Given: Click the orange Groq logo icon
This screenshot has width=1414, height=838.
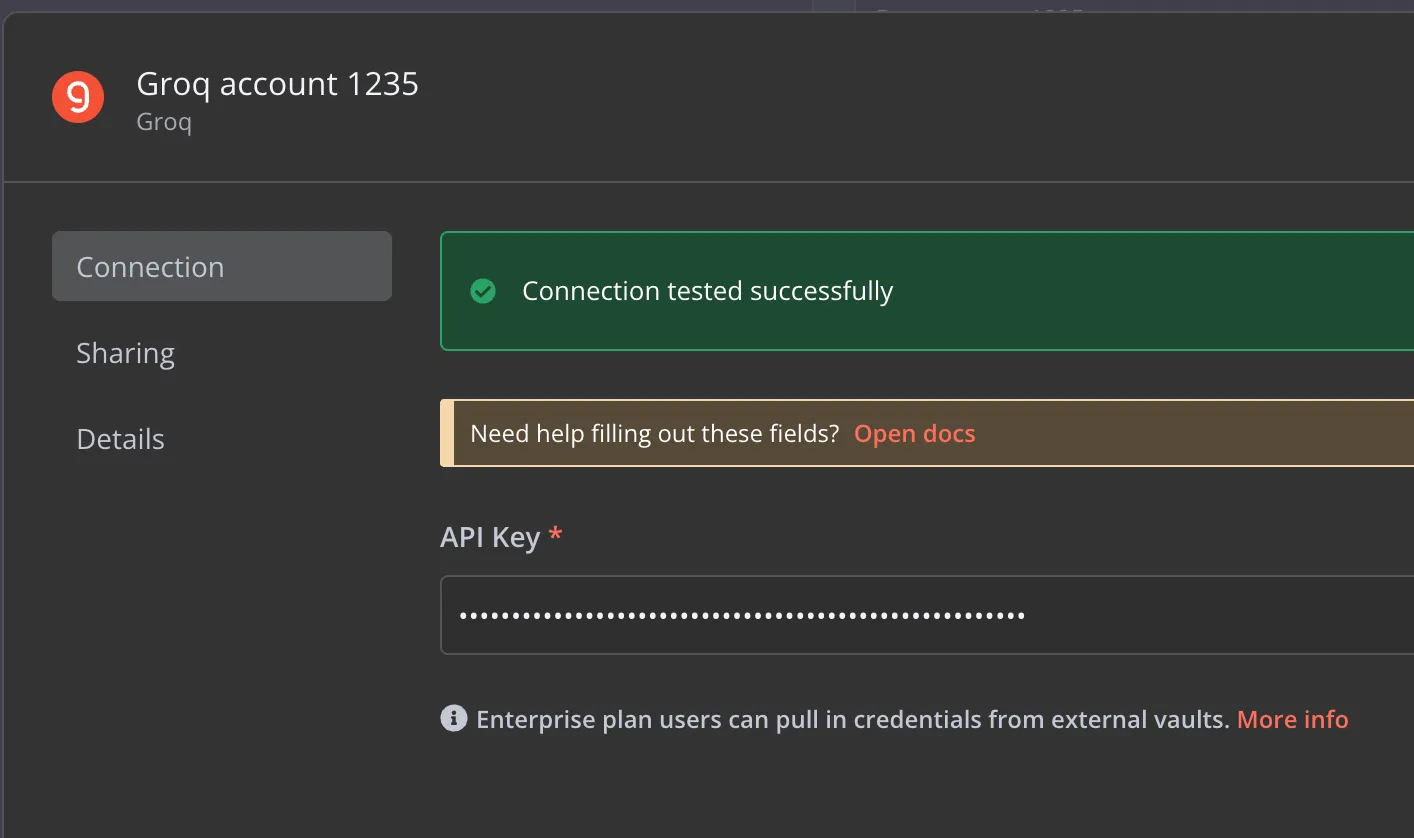Looking at the screenshot, I should [x=78, y=97].
